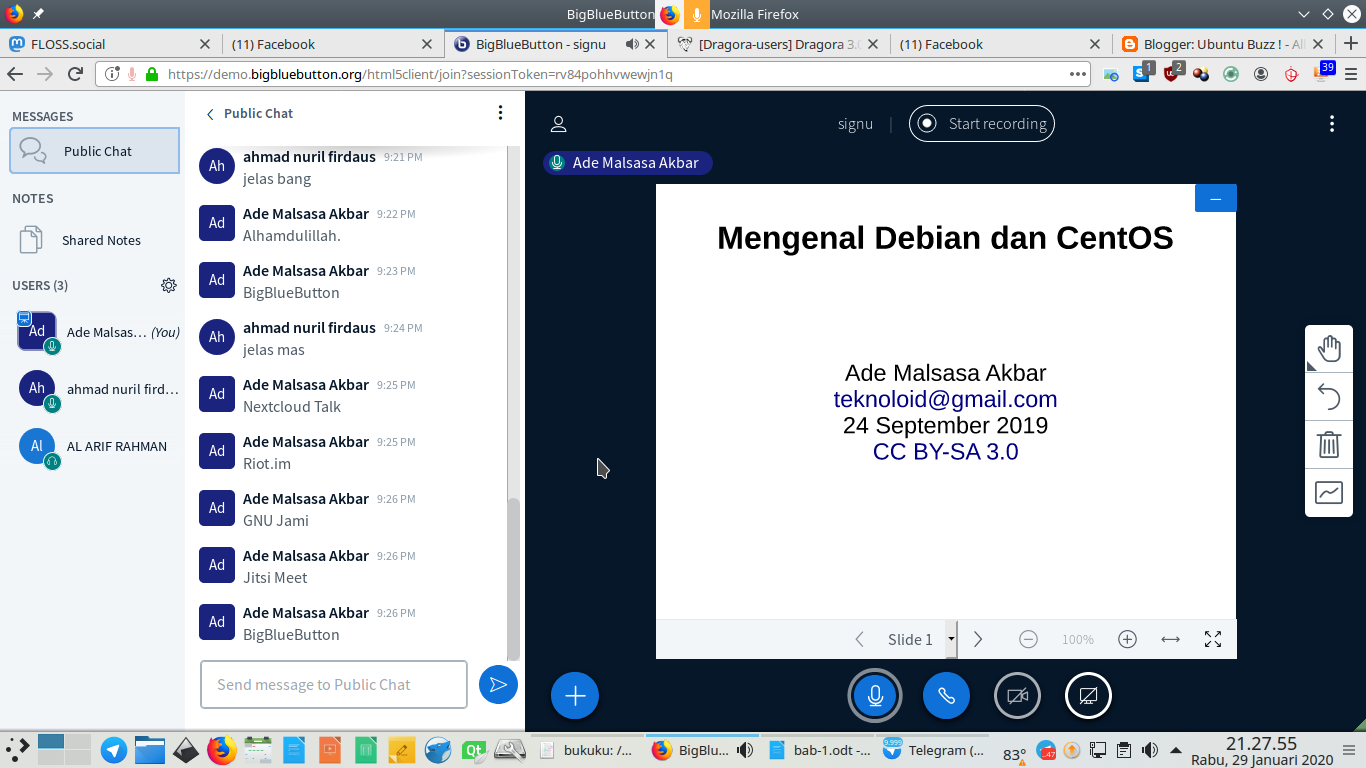Reload the current page

pyautogui.click(x=75, y=74)
